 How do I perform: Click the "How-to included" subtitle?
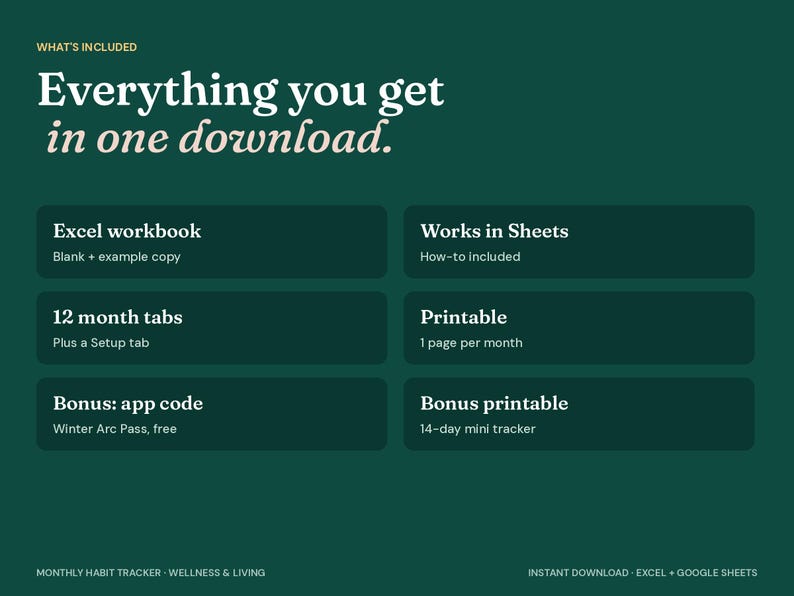coord(470,257)
